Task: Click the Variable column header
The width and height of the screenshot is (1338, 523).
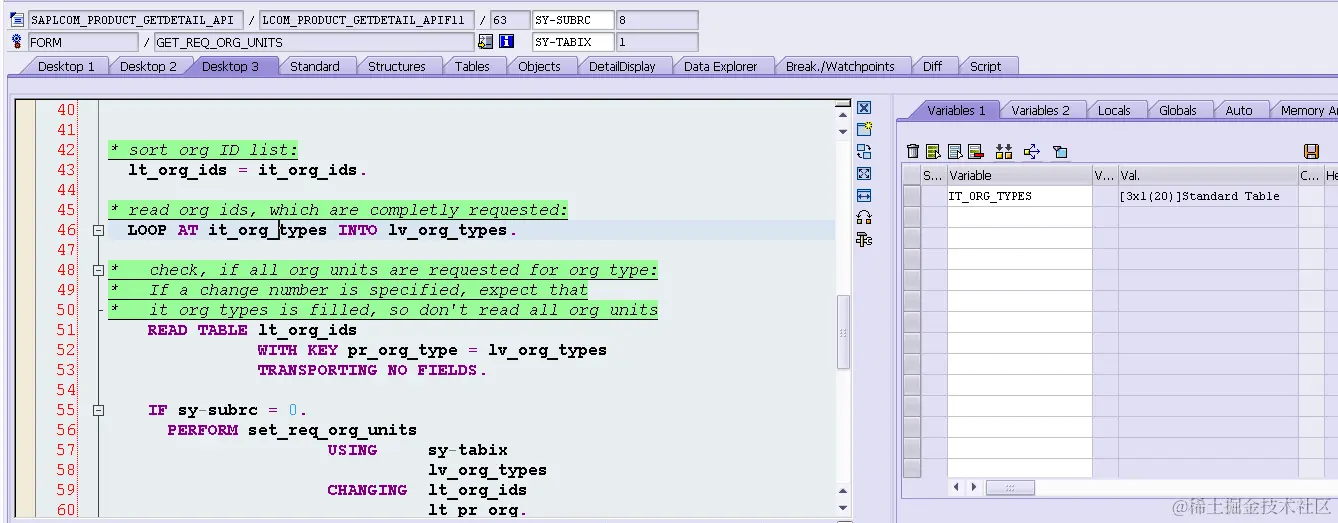Action: [x=1019, y=175]
